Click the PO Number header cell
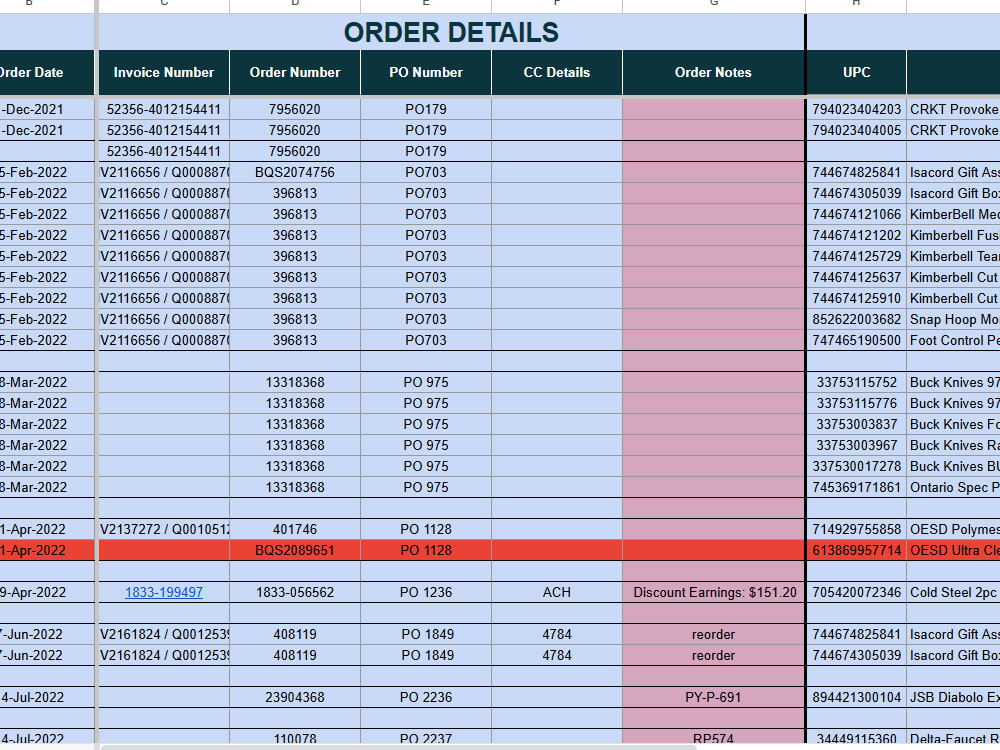The image size is (1000, 750). click(426, 73)
